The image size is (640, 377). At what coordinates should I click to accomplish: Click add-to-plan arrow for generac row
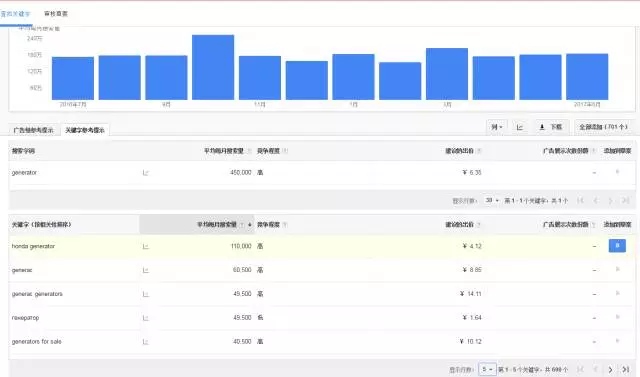(618, 269)
